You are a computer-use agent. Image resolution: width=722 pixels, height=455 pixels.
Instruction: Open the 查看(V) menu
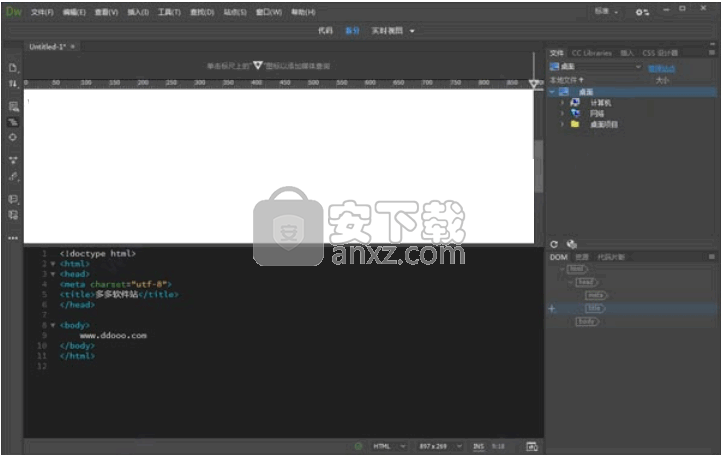coord(106,12)
